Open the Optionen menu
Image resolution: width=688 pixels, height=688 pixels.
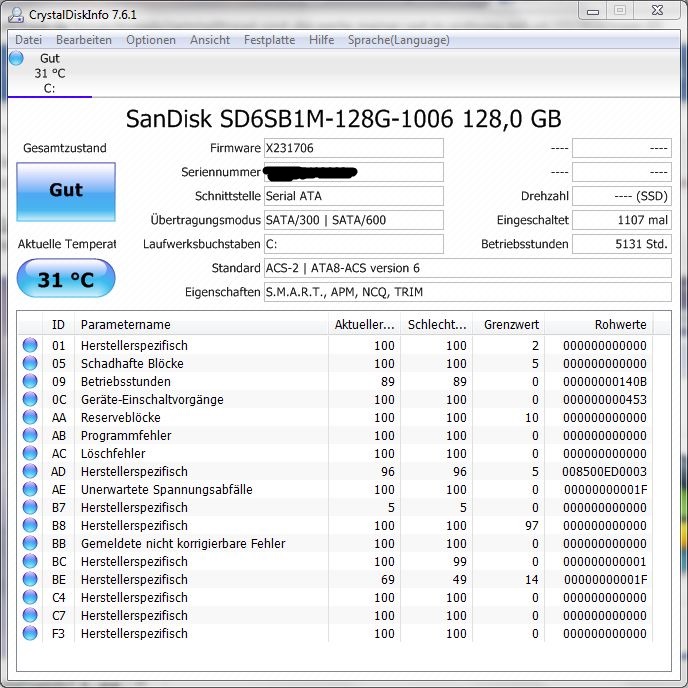point(150,40)
